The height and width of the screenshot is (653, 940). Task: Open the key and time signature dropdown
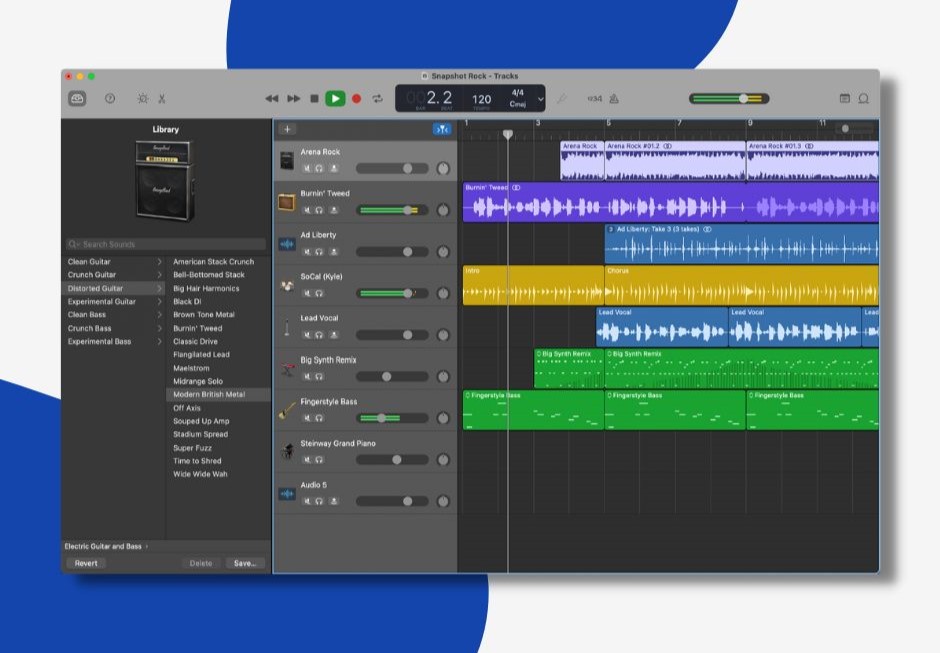[x=541, y=99]
